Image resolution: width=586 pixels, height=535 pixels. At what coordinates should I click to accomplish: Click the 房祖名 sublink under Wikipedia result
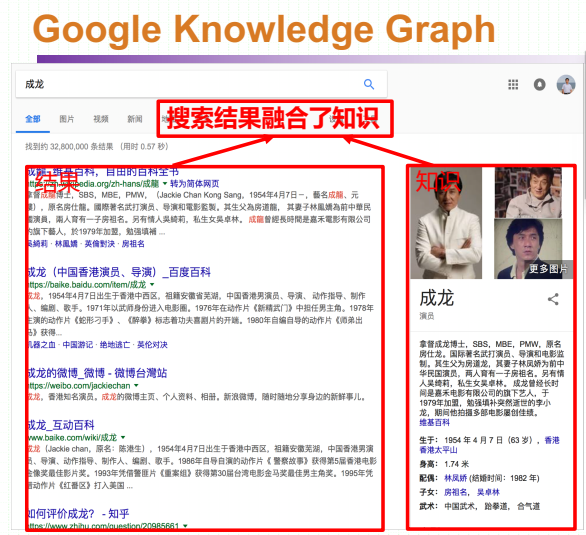click(x=133, y=244)
